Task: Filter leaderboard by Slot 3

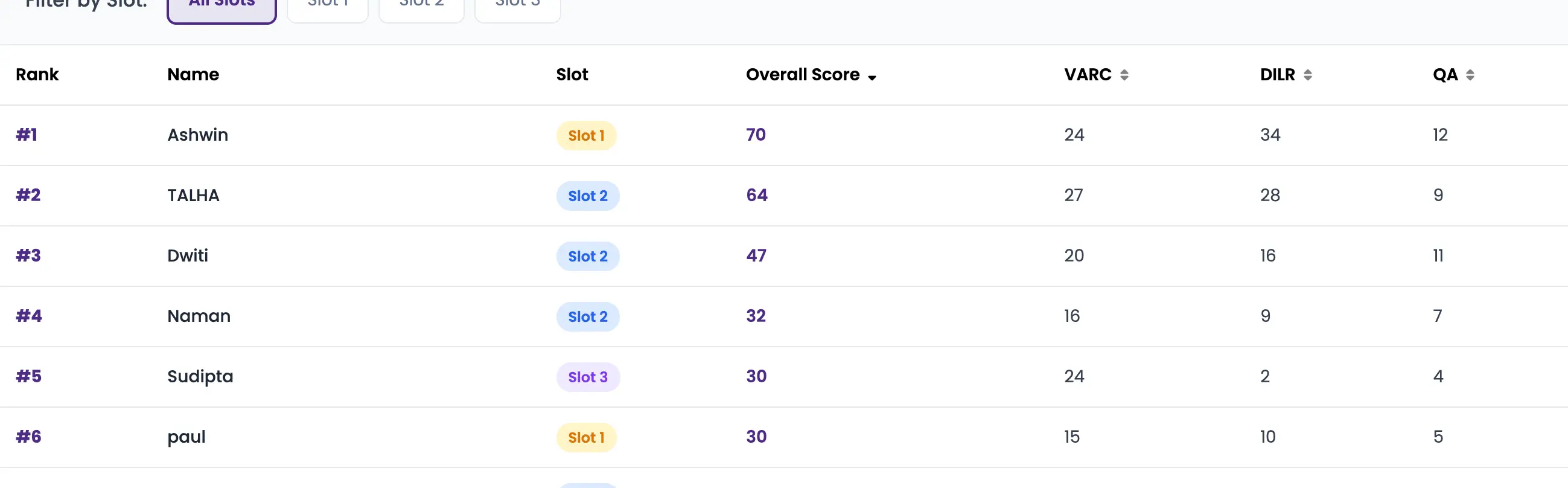Action: click(x=517, y=6)
